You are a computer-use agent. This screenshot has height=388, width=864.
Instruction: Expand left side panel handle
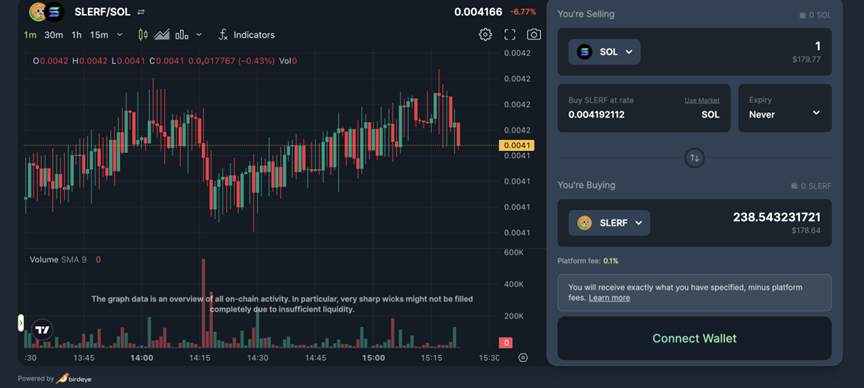click(21, 322)
